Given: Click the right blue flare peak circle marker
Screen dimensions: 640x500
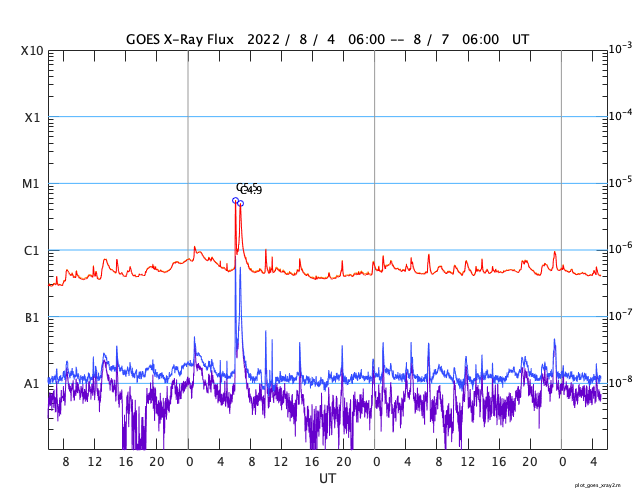Looking at the screenshot, I should 241,203.
